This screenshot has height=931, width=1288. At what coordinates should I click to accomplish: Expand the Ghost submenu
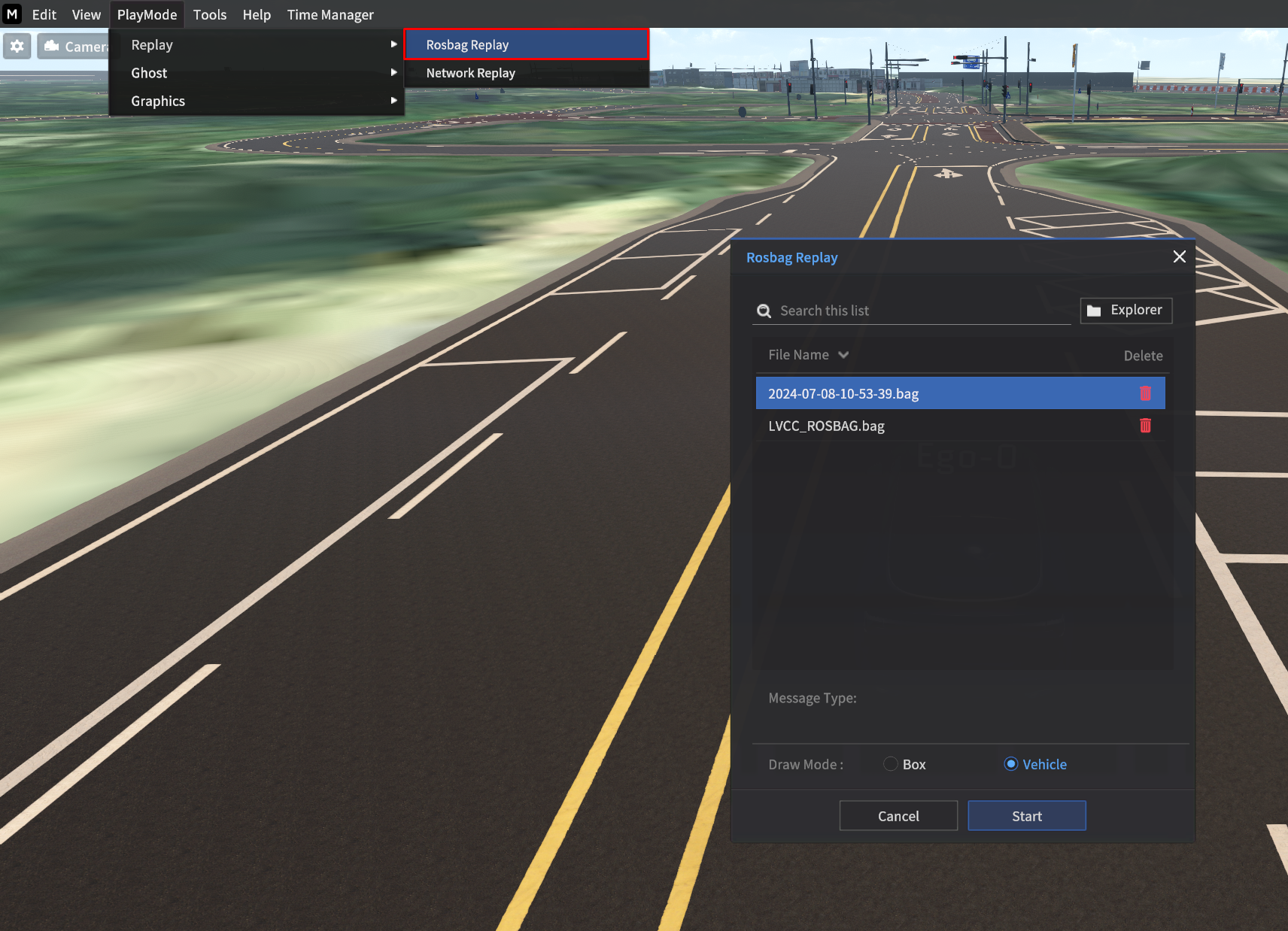point(256,73)
